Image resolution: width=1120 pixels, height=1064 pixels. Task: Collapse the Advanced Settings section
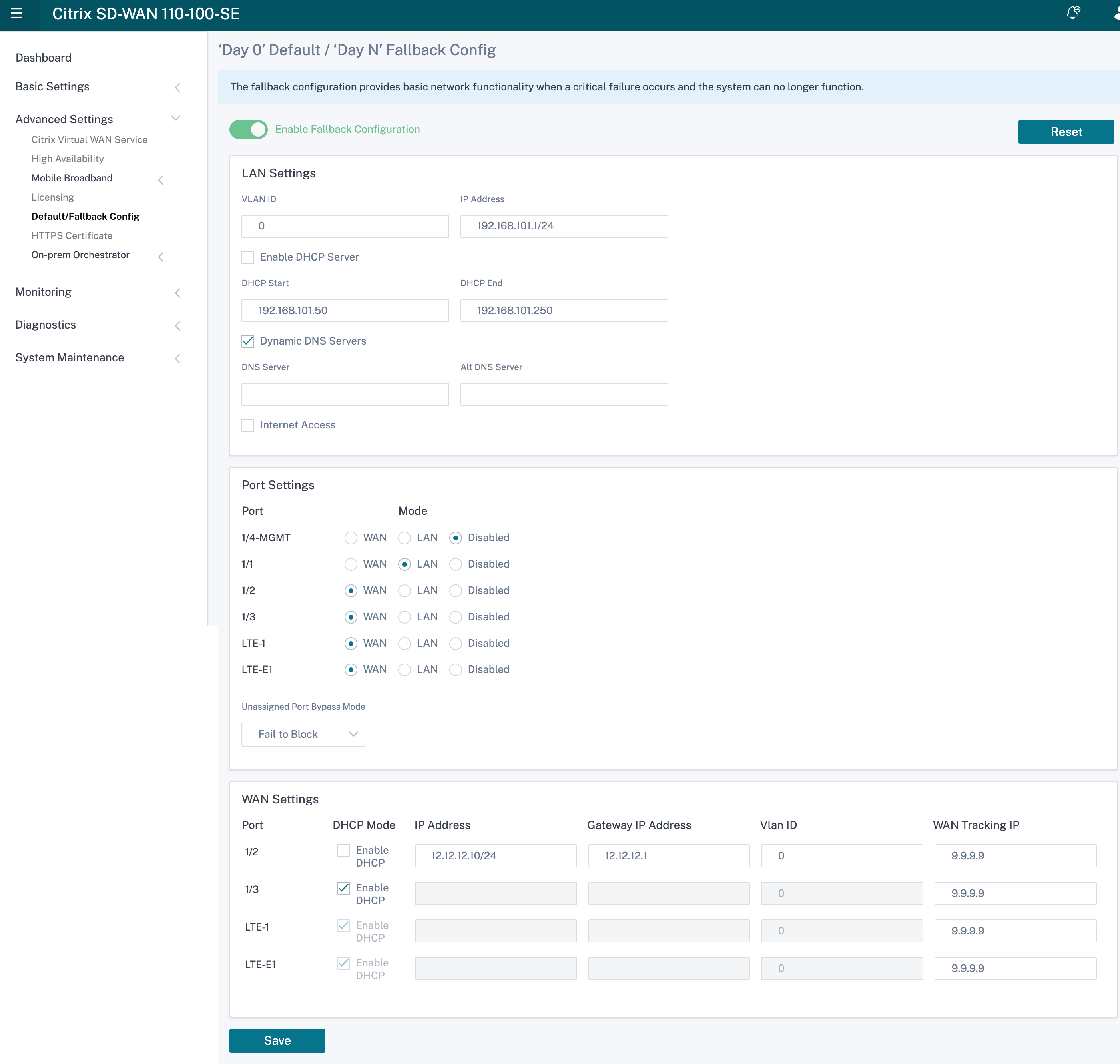[x=176, y=119]
